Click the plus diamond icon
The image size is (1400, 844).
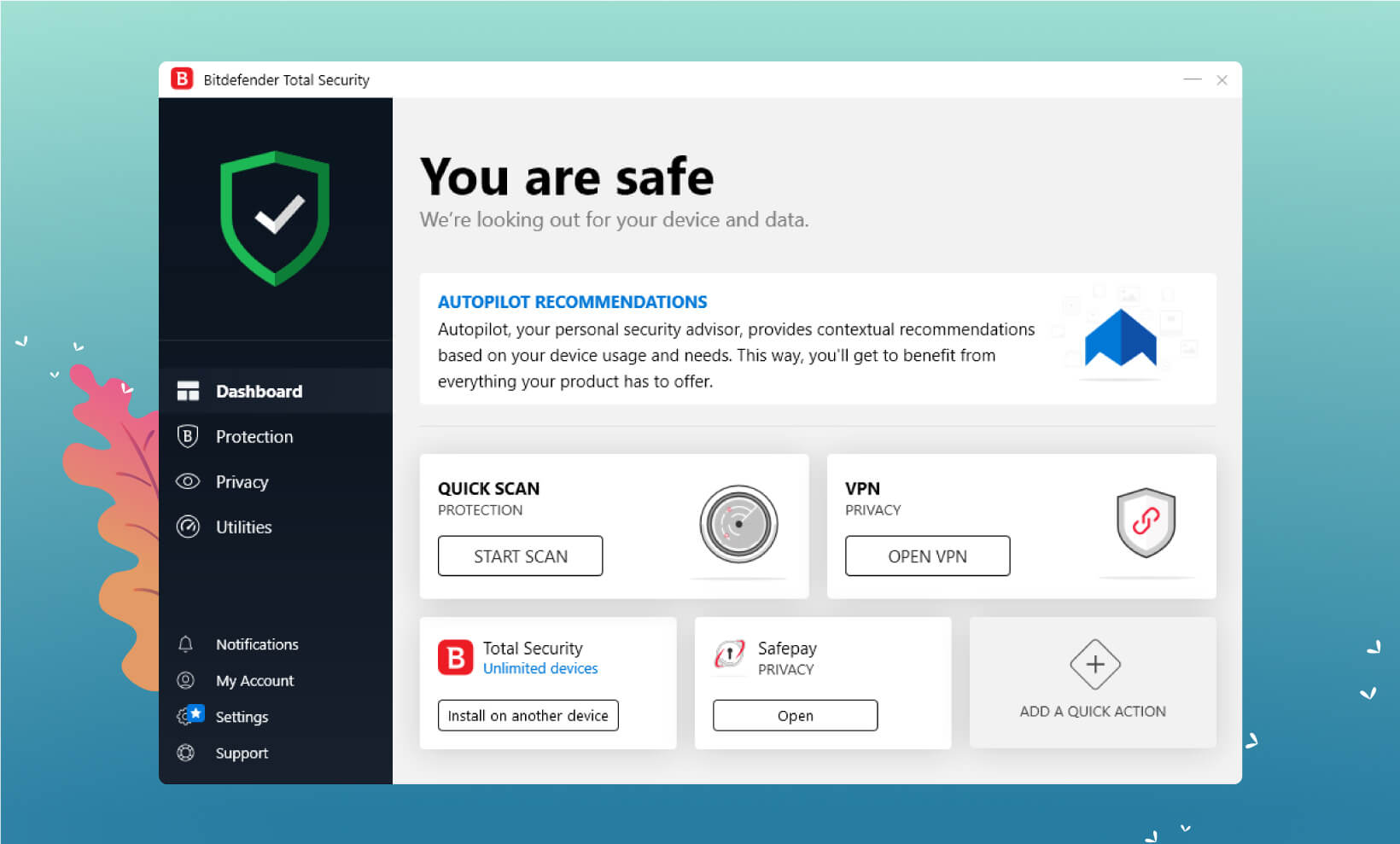(x=1094, y=664)
